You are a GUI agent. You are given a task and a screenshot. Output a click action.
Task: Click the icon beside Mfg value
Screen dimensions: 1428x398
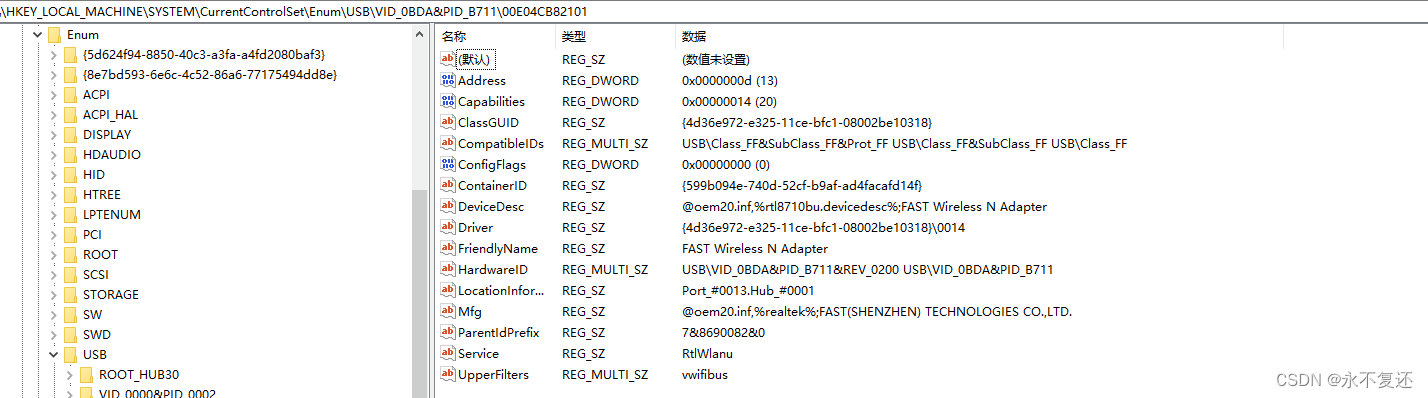(x=448, y=311)
